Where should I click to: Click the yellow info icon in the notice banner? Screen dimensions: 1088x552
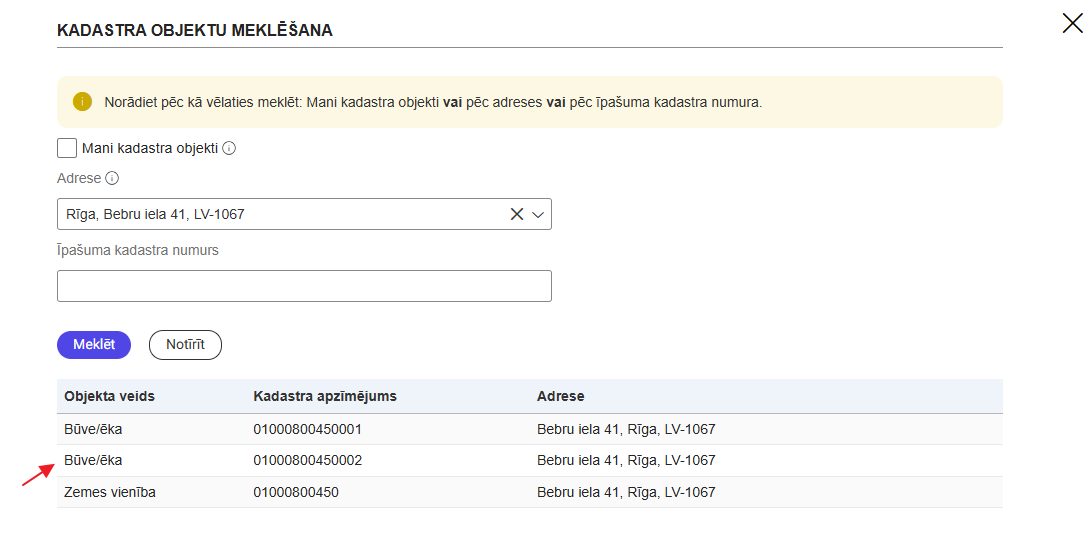point(82,102)
